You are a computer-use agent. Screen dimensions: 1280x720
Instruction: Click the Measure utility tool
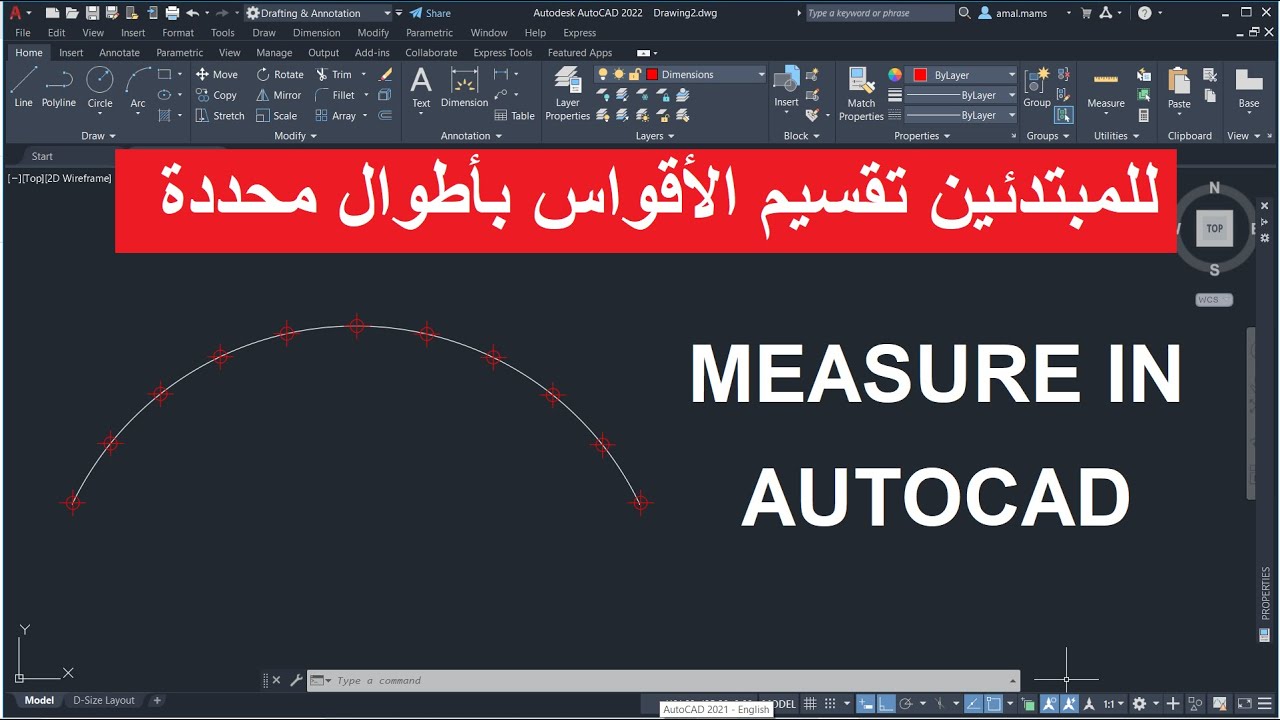(1106, 88)
